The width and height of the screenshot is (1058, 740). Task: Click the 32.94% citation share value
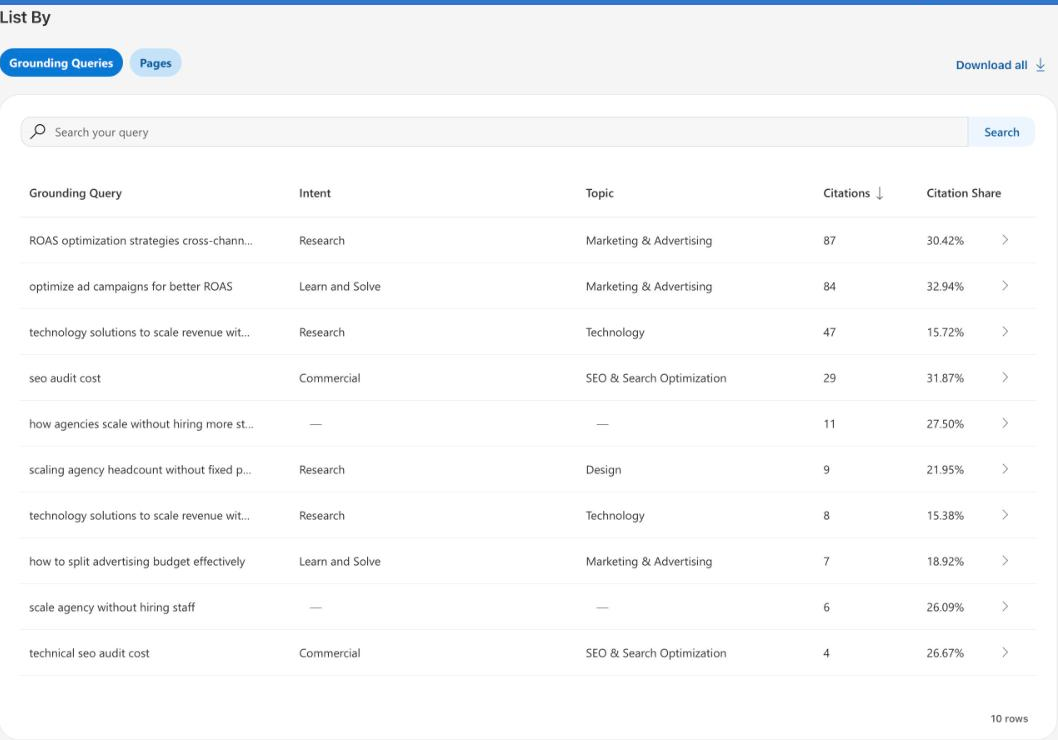945,286
